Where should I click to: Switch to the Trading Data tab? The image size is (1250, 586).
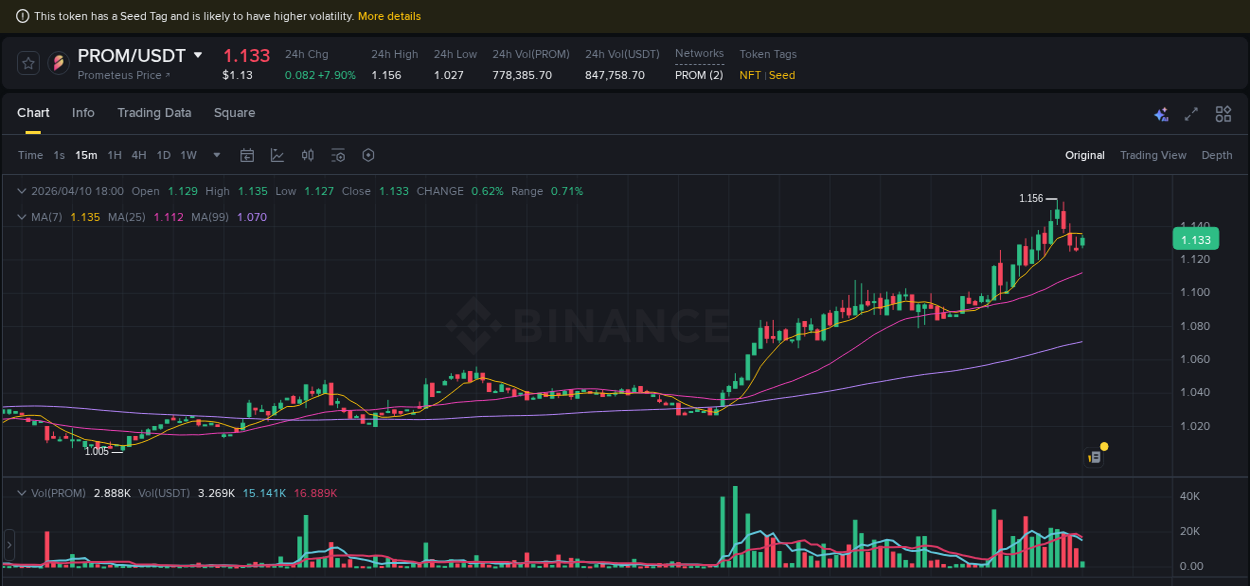click(x=154, y=113)
